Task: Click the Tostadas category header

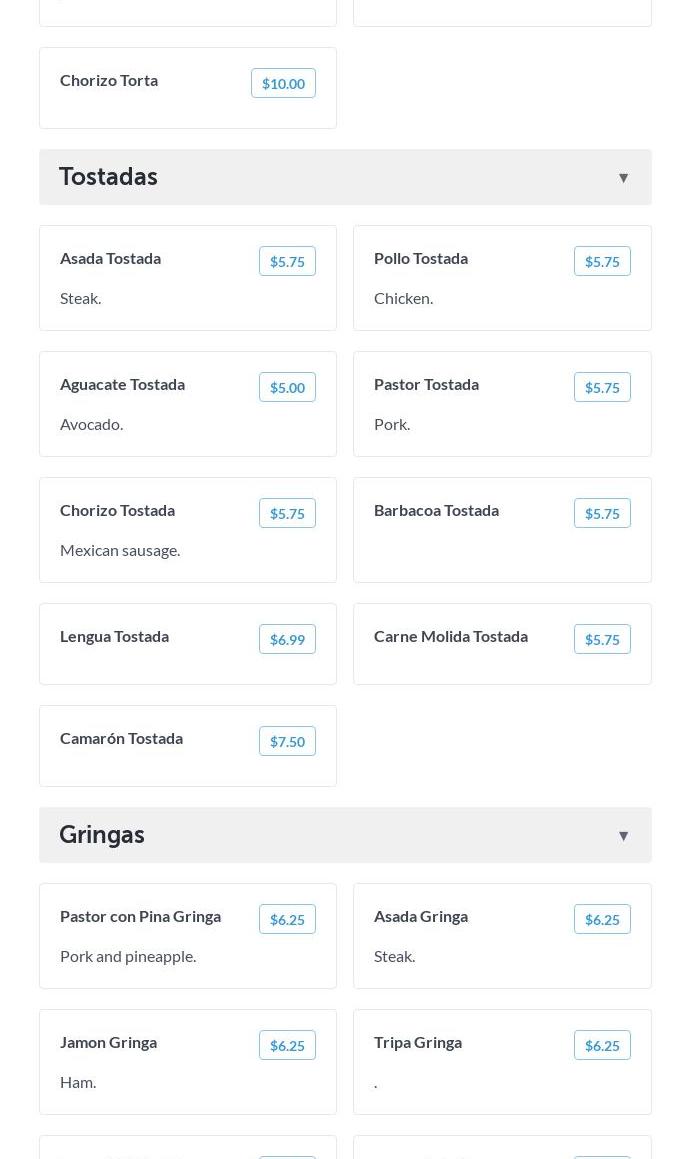Action: tap(108, 177)
